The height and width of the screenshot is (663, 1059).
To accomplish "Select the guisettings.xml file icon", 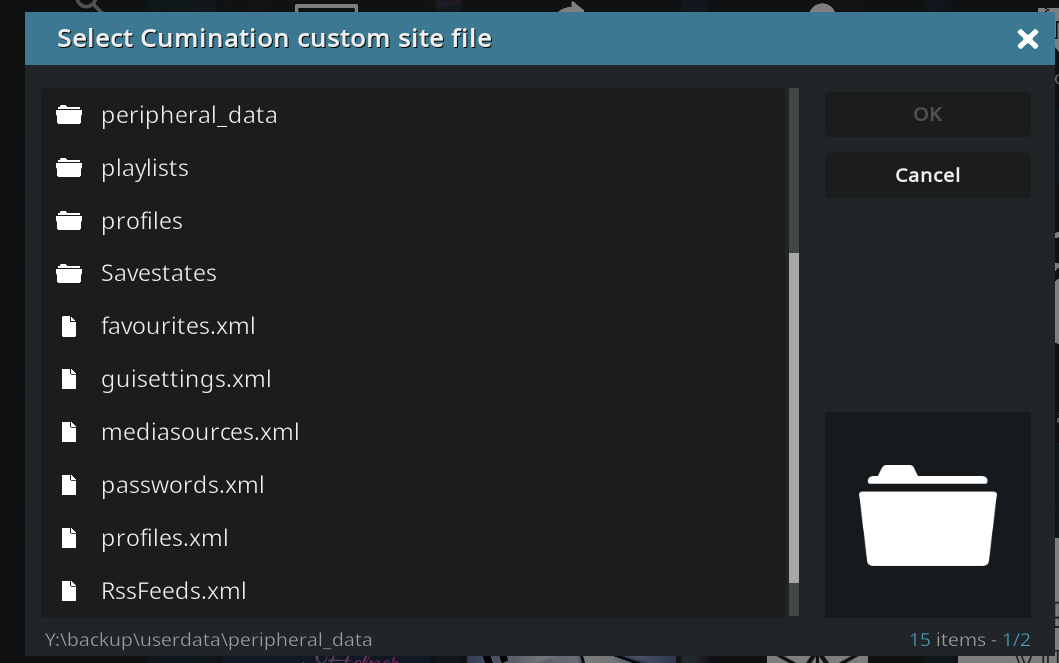I will [68, 378].
